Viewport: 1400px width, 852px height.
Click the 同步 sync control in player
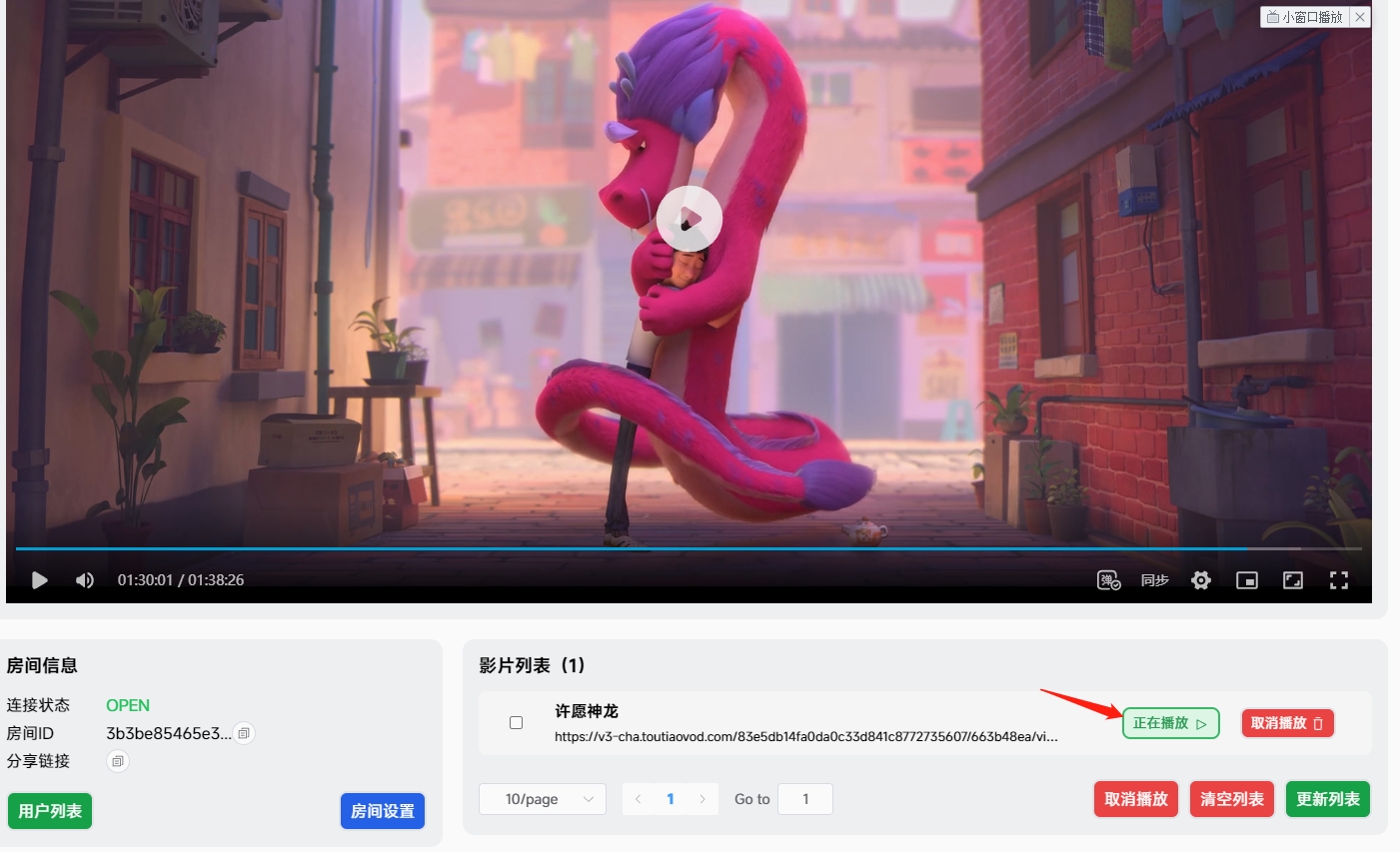coord(1155,580)
